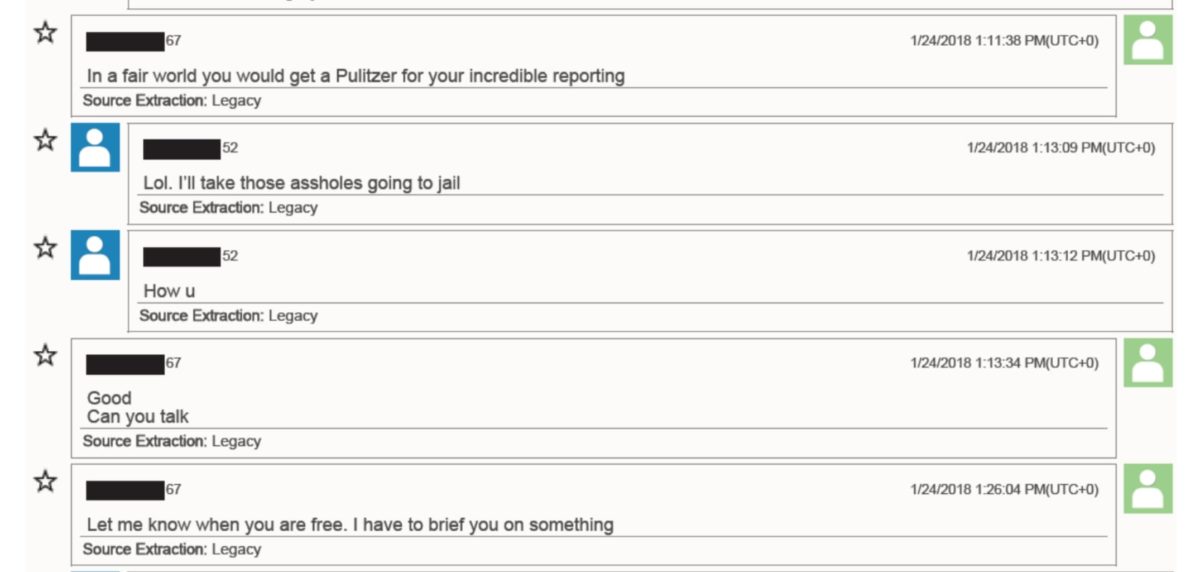Star the Pulitzer reporting message

click(x=46, y=33)
